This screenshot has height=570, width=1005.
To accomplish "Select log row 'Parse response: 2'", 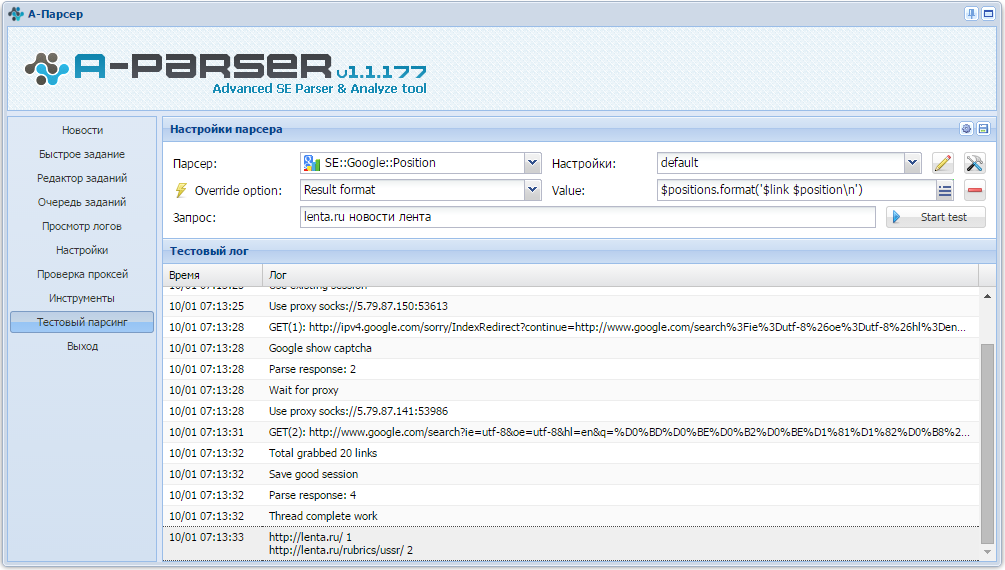I will [x=570, y=369].
